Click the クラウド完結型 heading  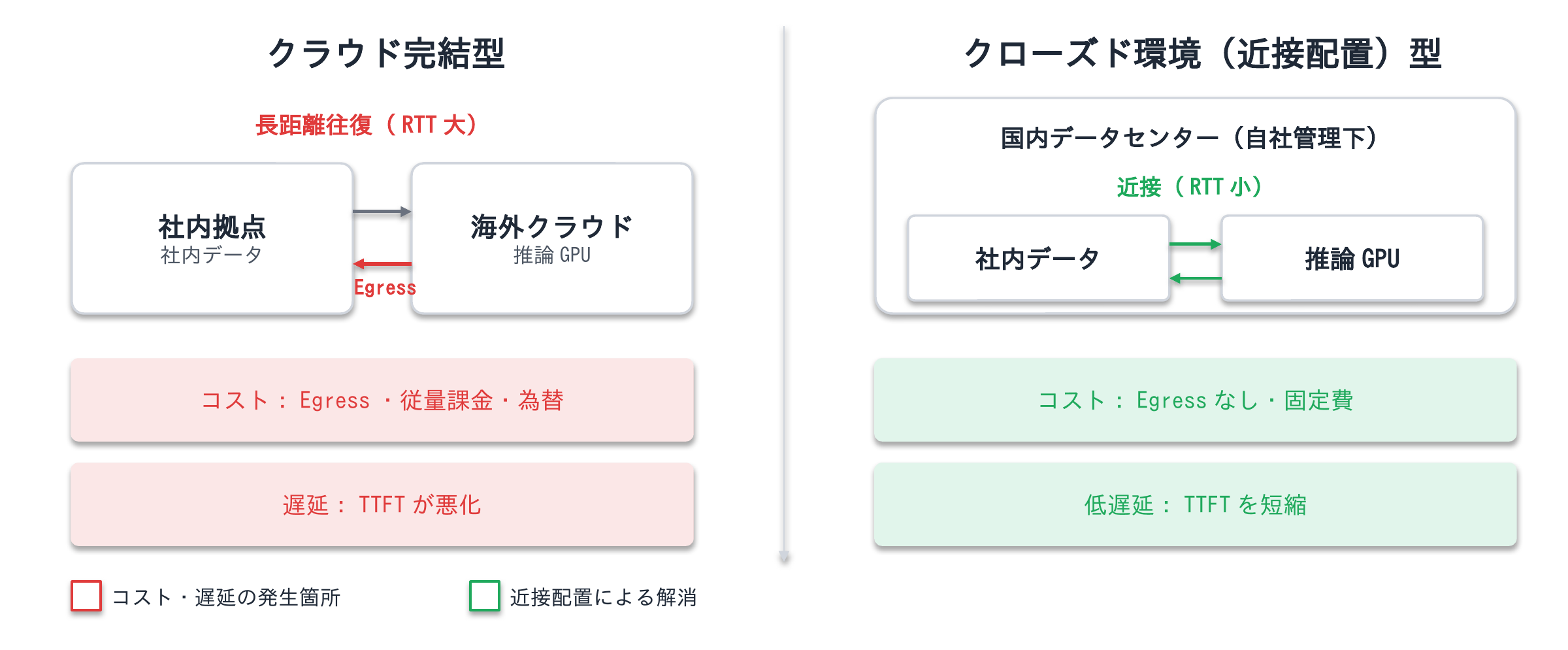(386, 53)
